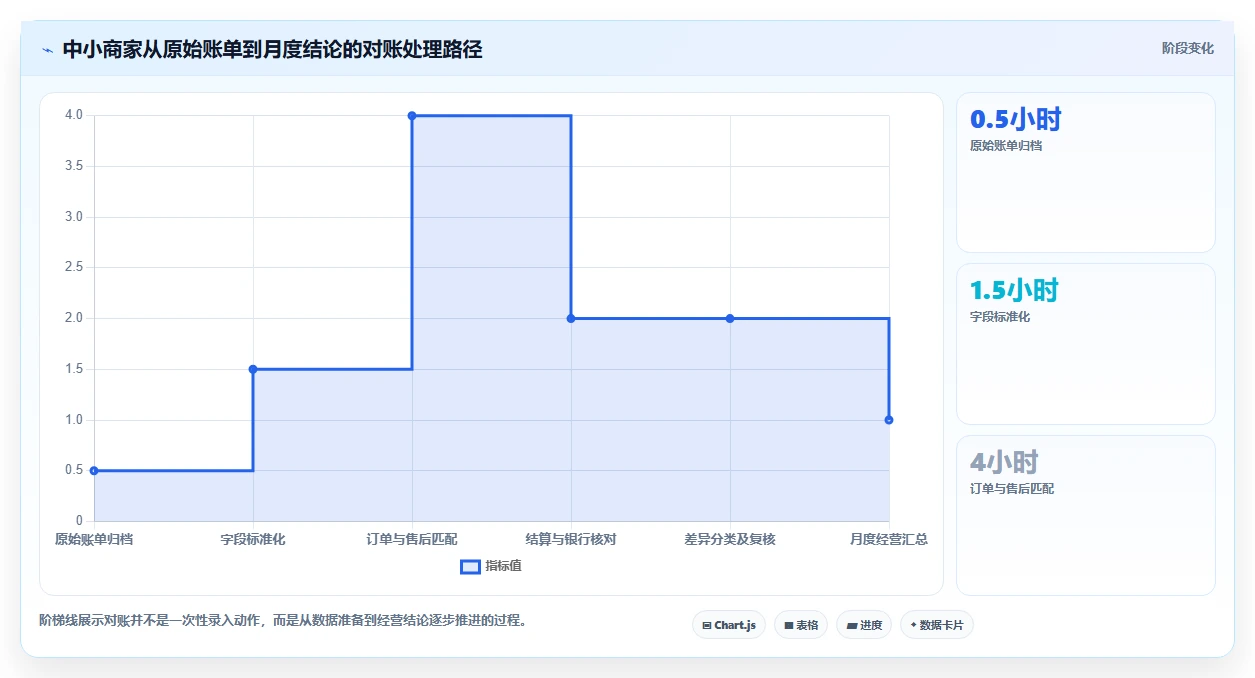Click the data point at 差异分类及复核
The image size is (1255, 678).
[730, 318]
